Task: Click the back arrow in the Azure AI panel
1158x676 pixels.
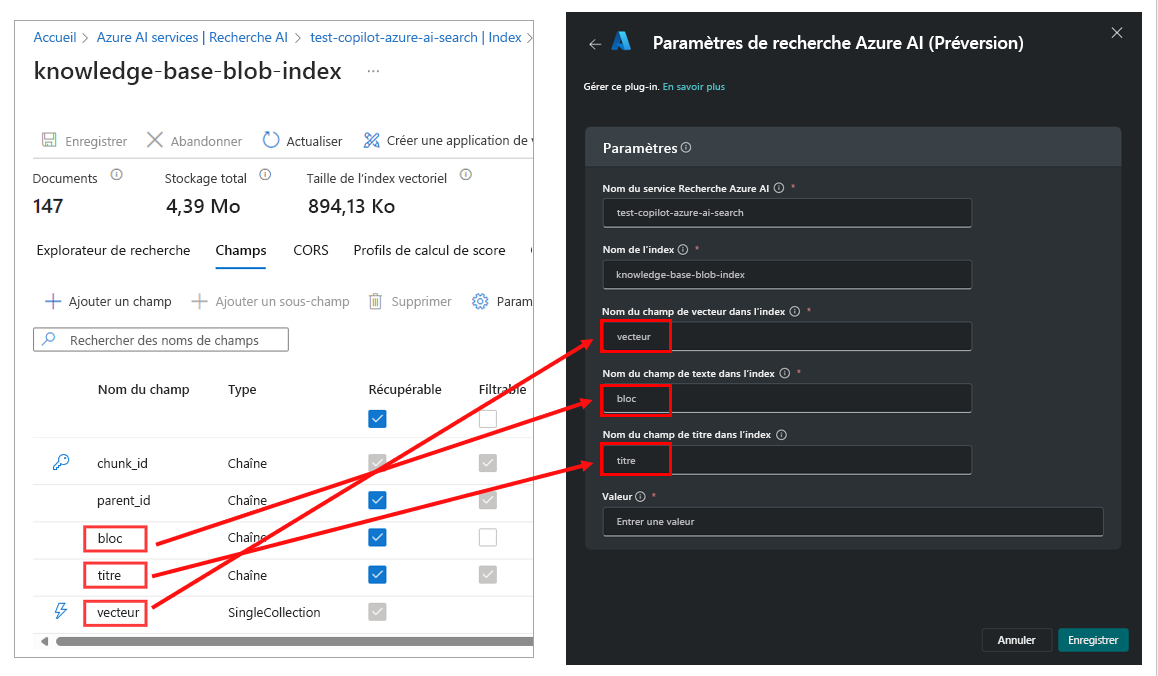Action: [593, 40]
